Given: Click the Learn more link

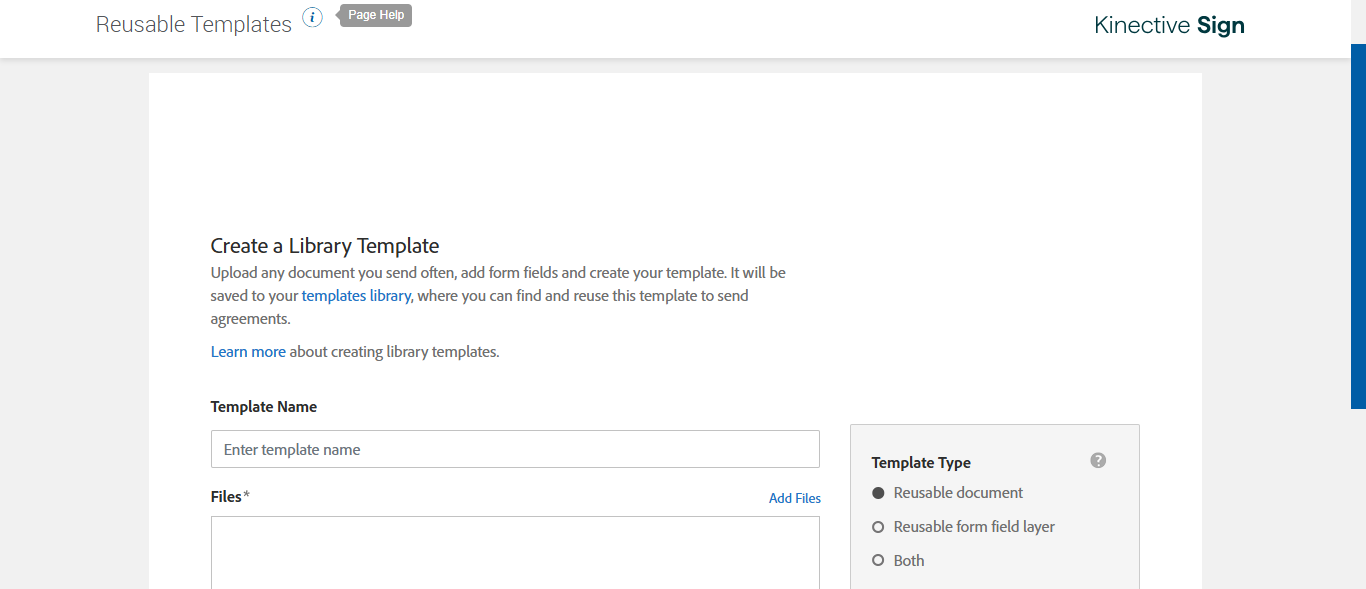Looking at the screenshot, I should click(248, 352).
